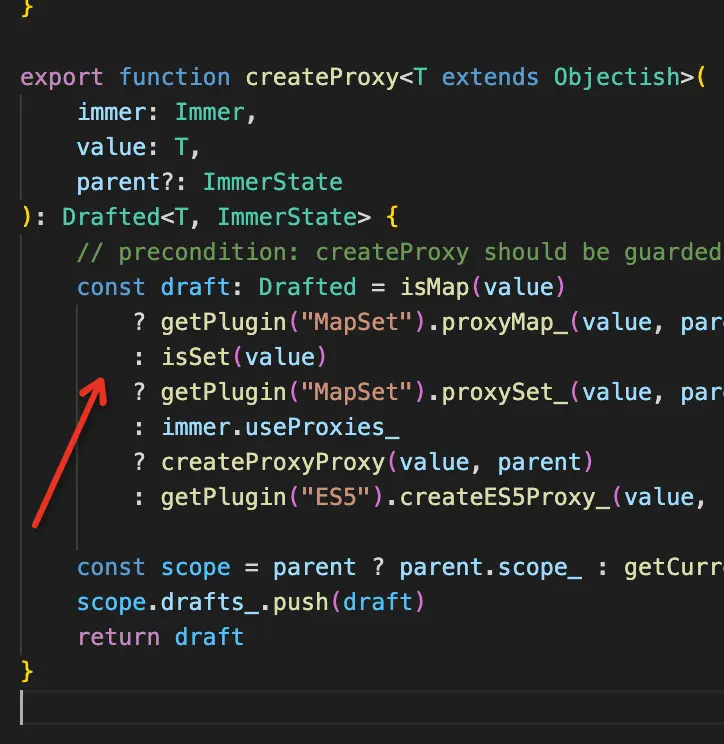Click the proxyMap_ method name
724x744 pixels.
[x=505, y=323]
